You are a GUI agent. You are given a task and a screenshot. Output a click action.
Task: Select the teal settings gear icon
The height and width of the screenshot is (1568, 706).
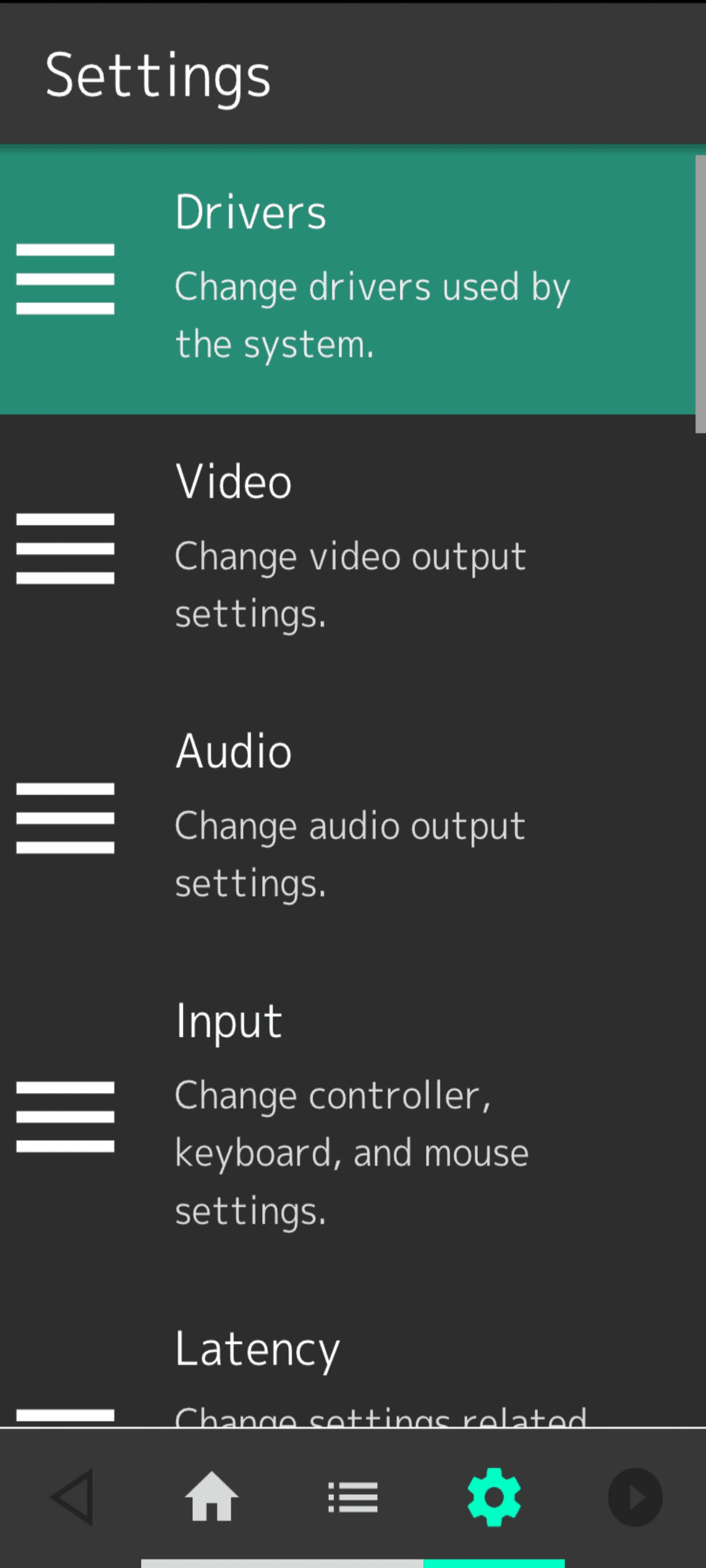point(494,1497)
